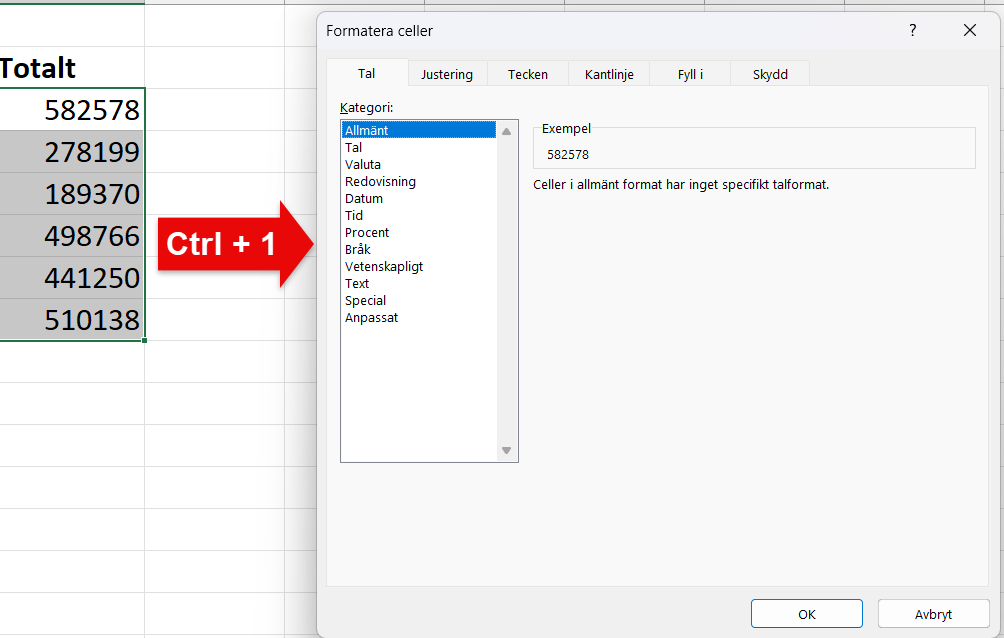Image resolution: width=1004 pixels, height=638 pixels.
Task: Choose the Bråk category
Action: (x=358, y=250)
